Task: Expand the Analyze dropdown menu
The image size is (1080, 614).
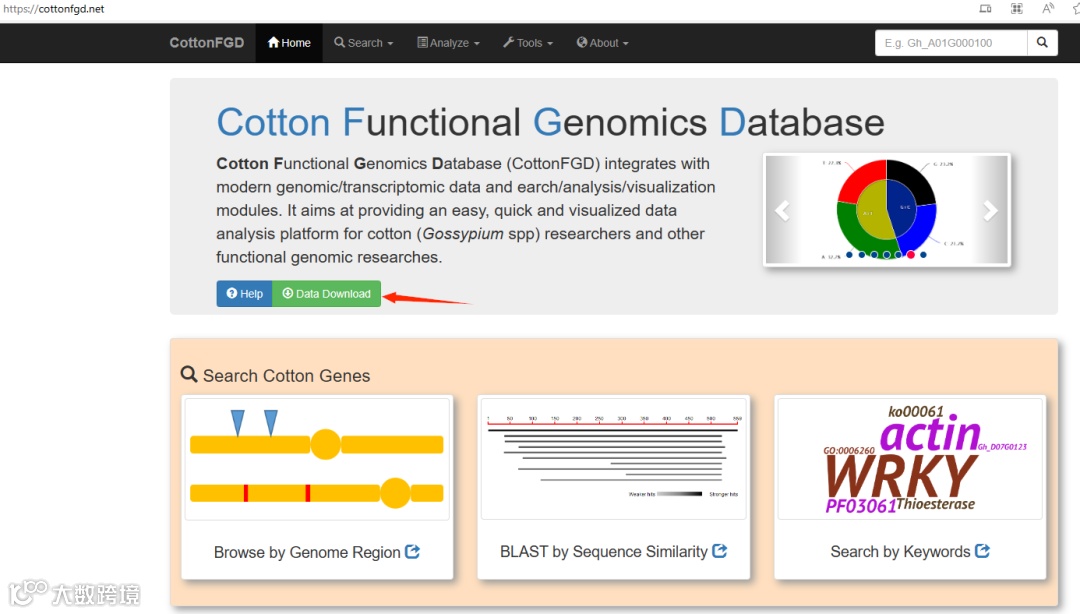Action: pos(448,43)
